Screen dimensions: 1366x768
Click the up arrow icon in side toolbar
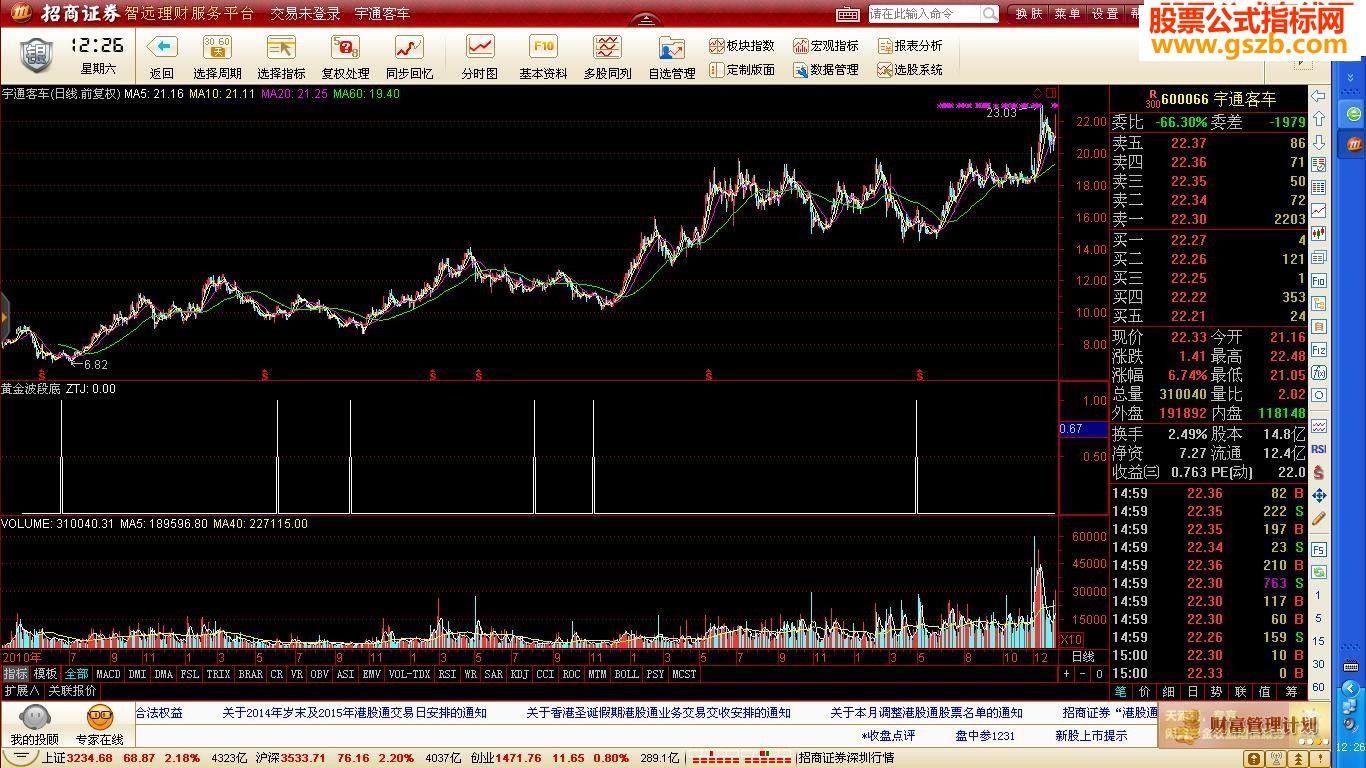tap(1319, 119)
